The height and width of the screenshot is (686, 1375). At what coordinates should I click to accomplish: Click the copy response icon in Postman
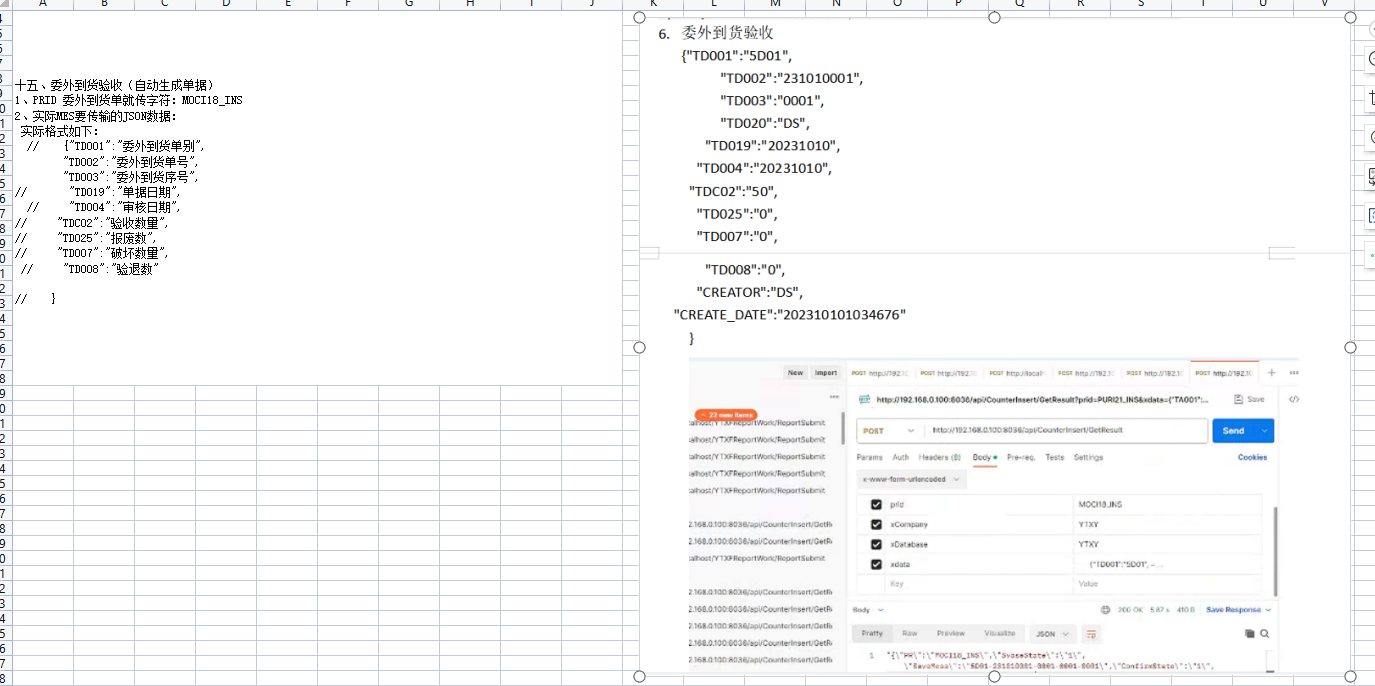click(1249, 633)
